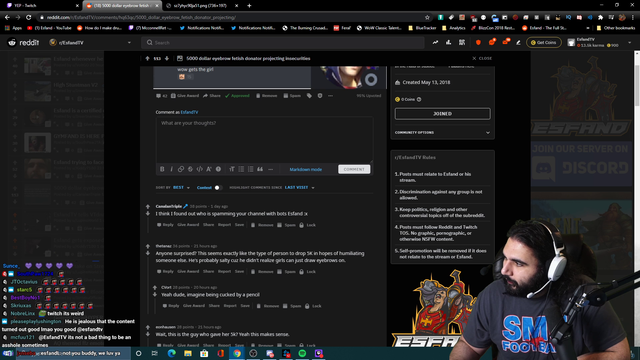
Task: Insert a numbered list in the comment editor
Action: 250,169
